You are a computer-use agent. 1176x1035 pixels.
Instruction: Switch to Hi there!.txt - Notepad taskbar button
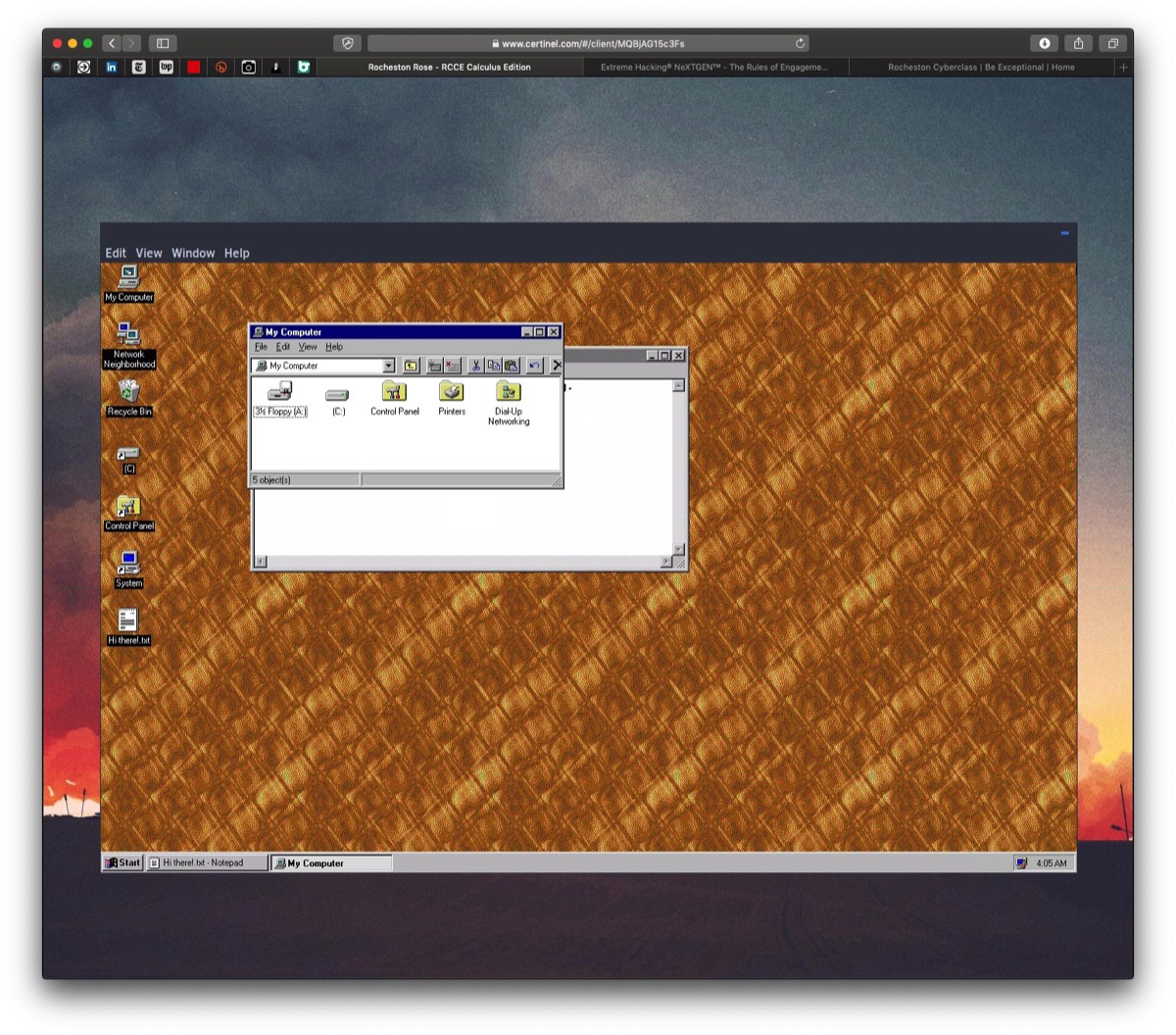(207, 863)
